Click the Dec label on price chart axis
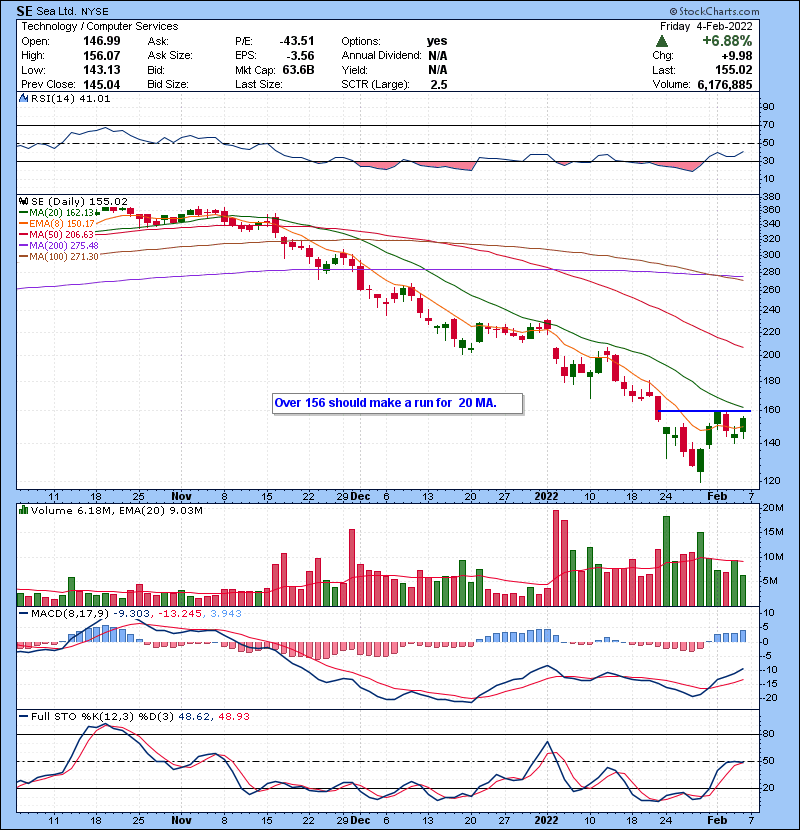 [x=360, y=496]
